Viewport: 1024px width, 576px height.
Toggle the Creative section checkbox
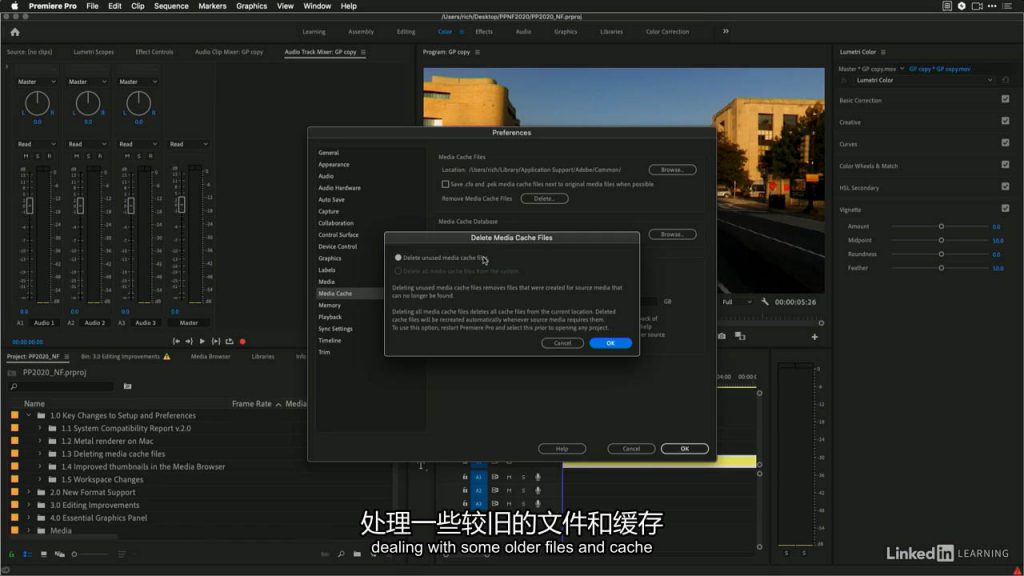pyautogui.click(x=1005, y=121)
